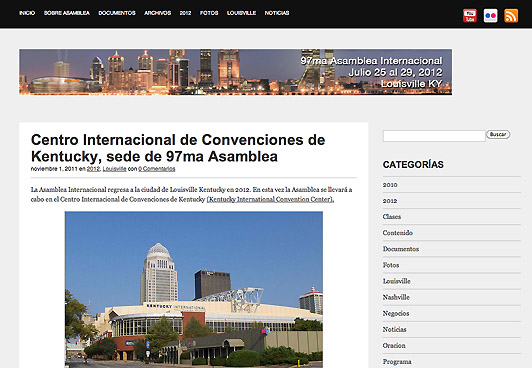The width and height of the screenshot is (532, 368).
Task: Follow the 2012 tag link under the title
Action: click(x=93, y=169)
